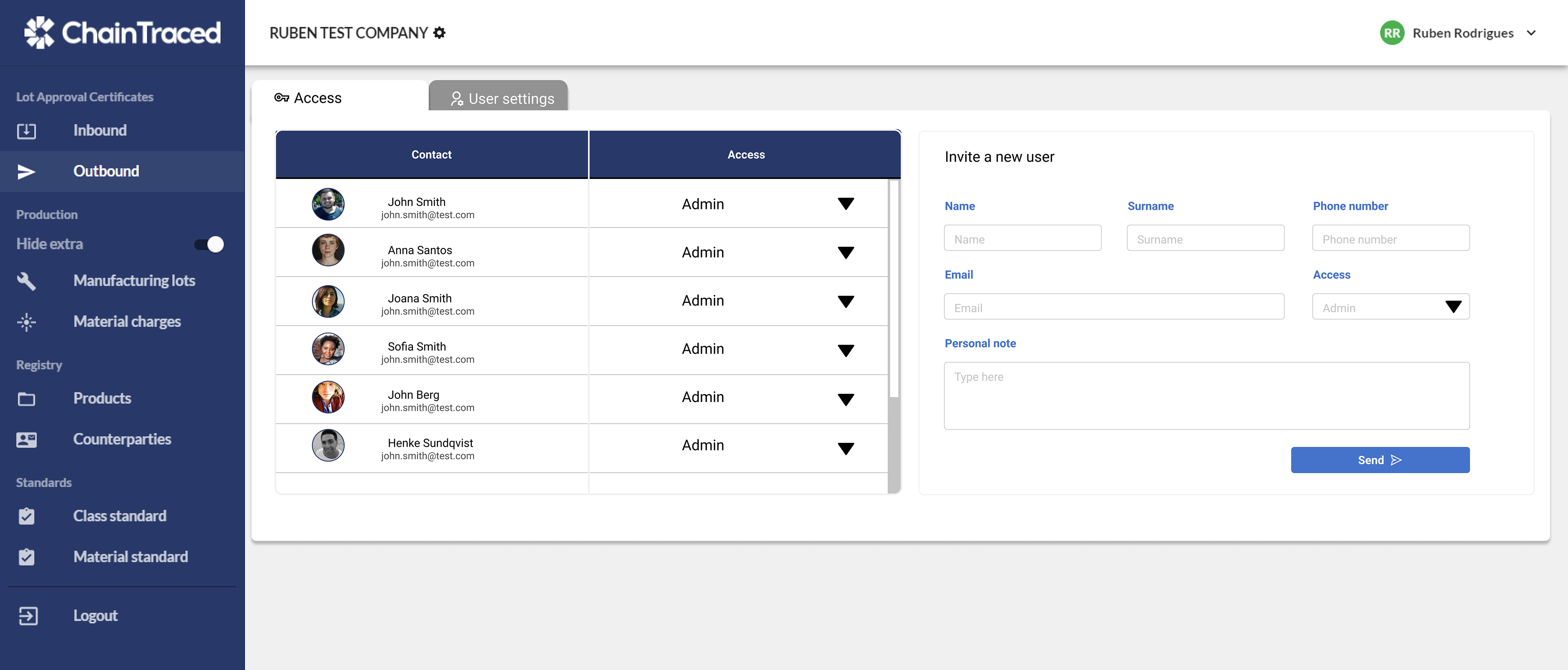Open John Berg's access dropdown
The height and width of the screenshot is (670, 1568).
coord(846,400)
